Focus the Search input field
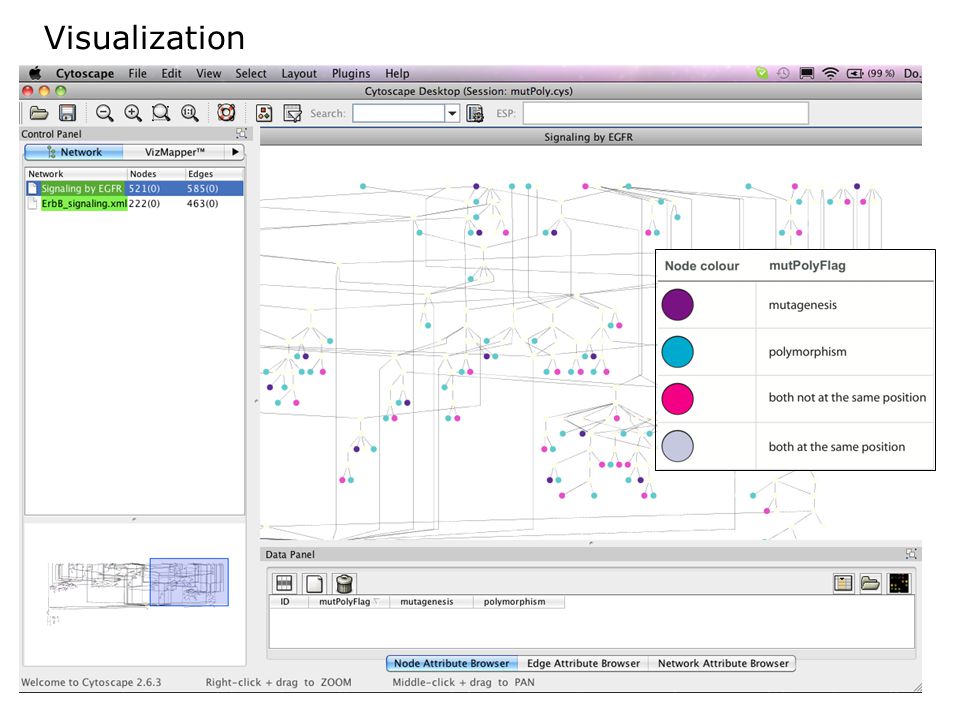 (x=399, y=113)
